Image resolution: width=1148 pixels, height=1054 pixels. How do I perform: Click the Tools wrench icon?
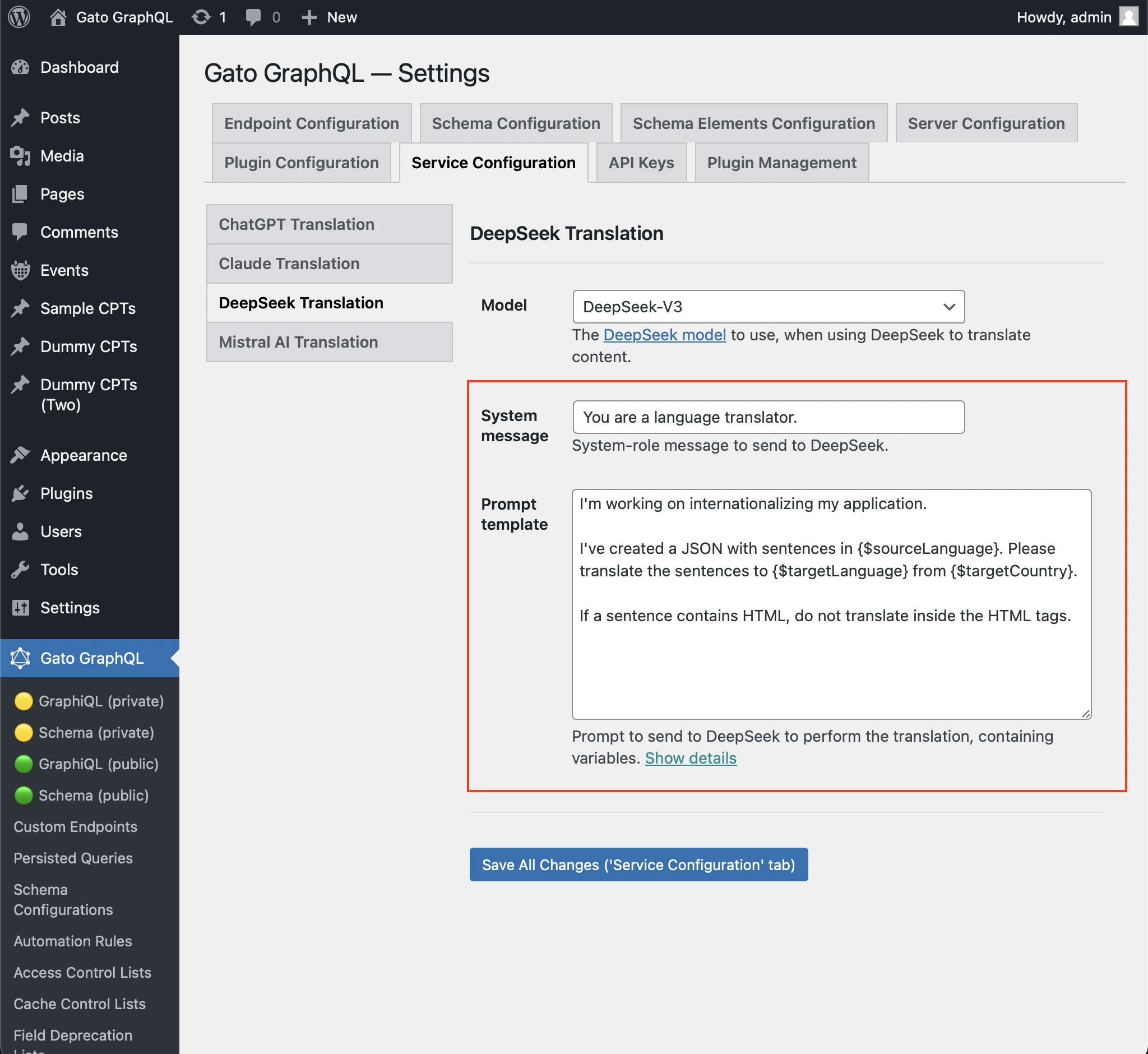pos(21,570)
